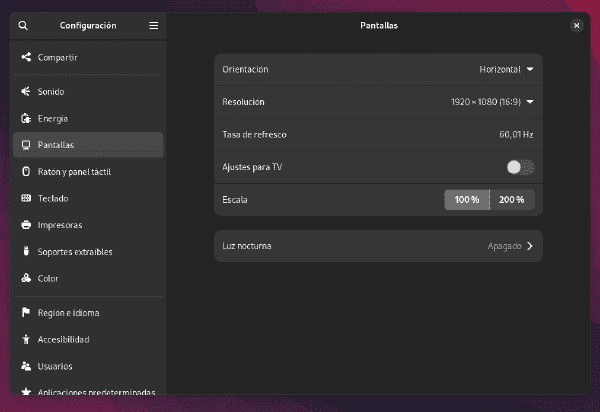
Task: Select Soportes extraíbles in the sidebar
Action: 88,251
